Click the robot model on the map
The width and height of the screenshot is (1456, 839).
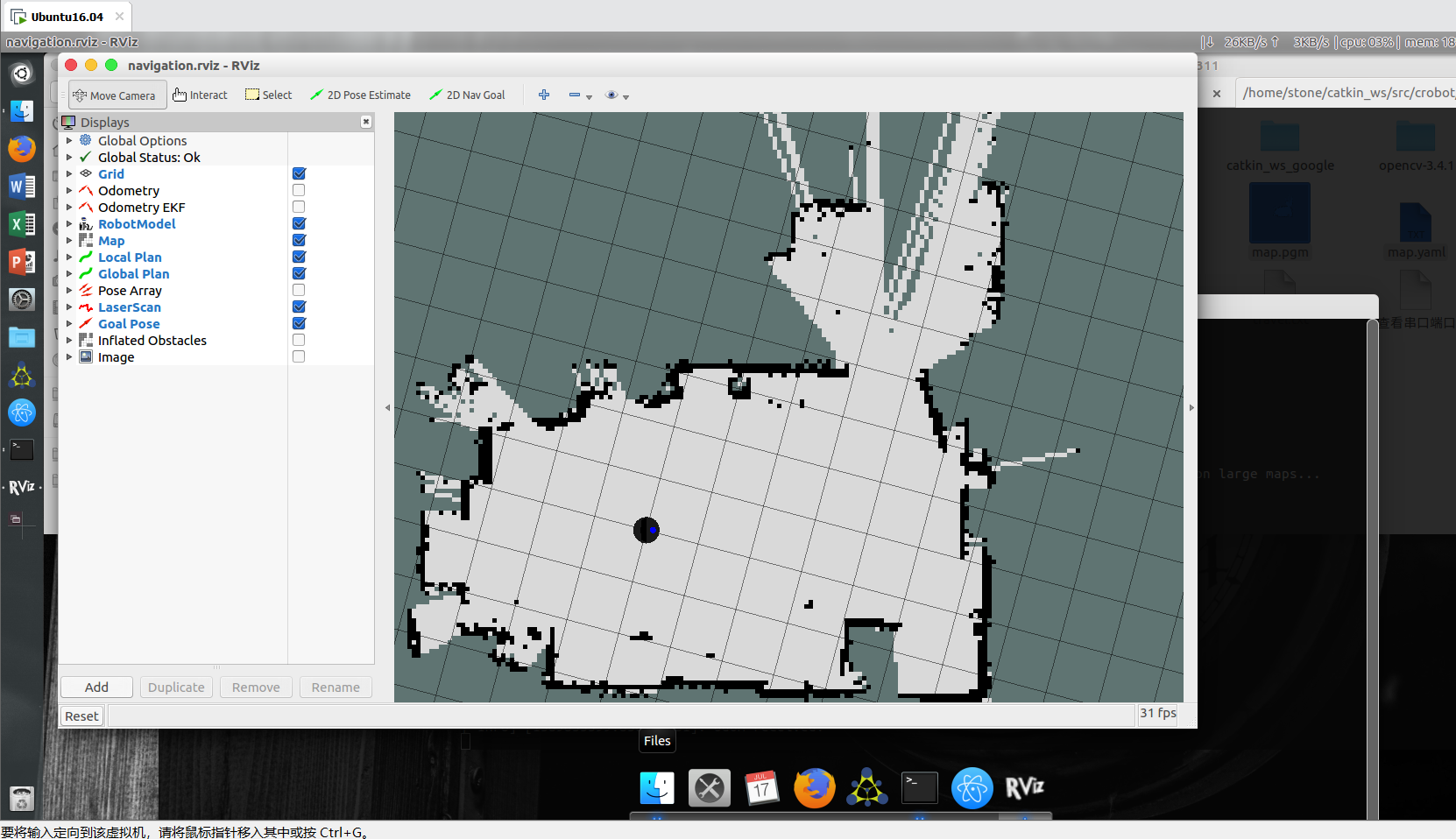pos(646,530)
